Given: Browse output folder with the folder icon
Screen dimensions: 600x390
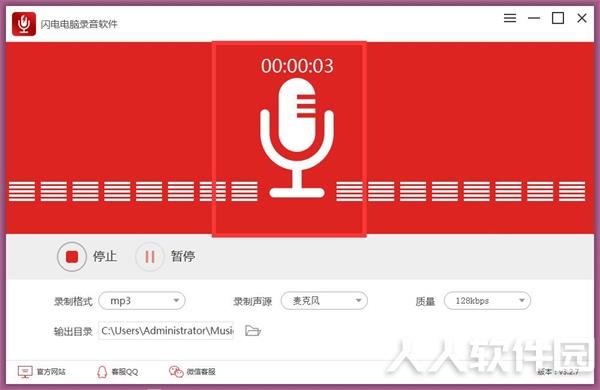Looking at the screenshot, I should pos(253,331).
